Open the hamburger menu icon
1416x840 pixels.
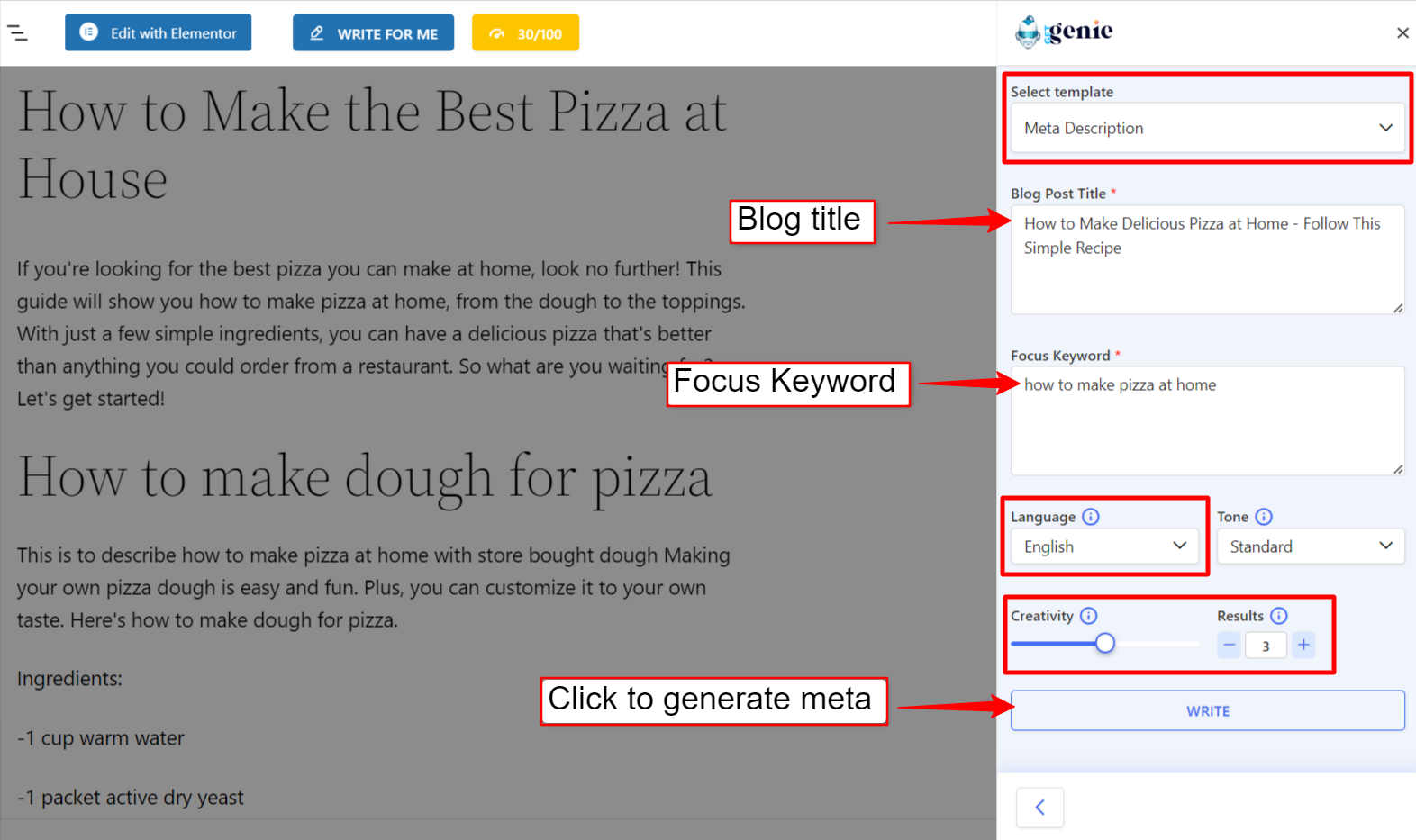point(17,33)
